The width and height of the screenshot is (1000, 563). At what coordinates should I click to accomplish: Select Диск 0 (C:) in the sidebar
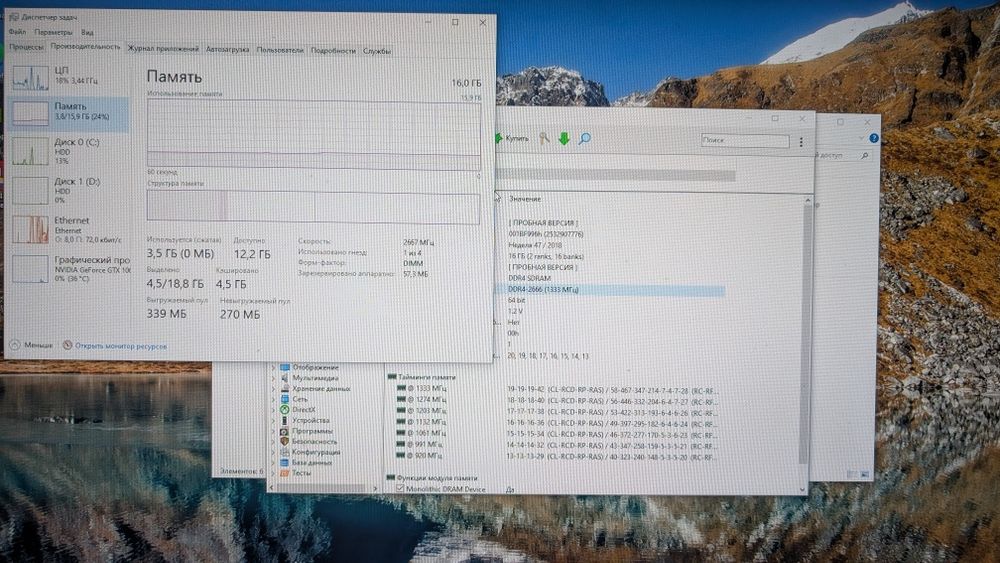click(x=69, y=151)
